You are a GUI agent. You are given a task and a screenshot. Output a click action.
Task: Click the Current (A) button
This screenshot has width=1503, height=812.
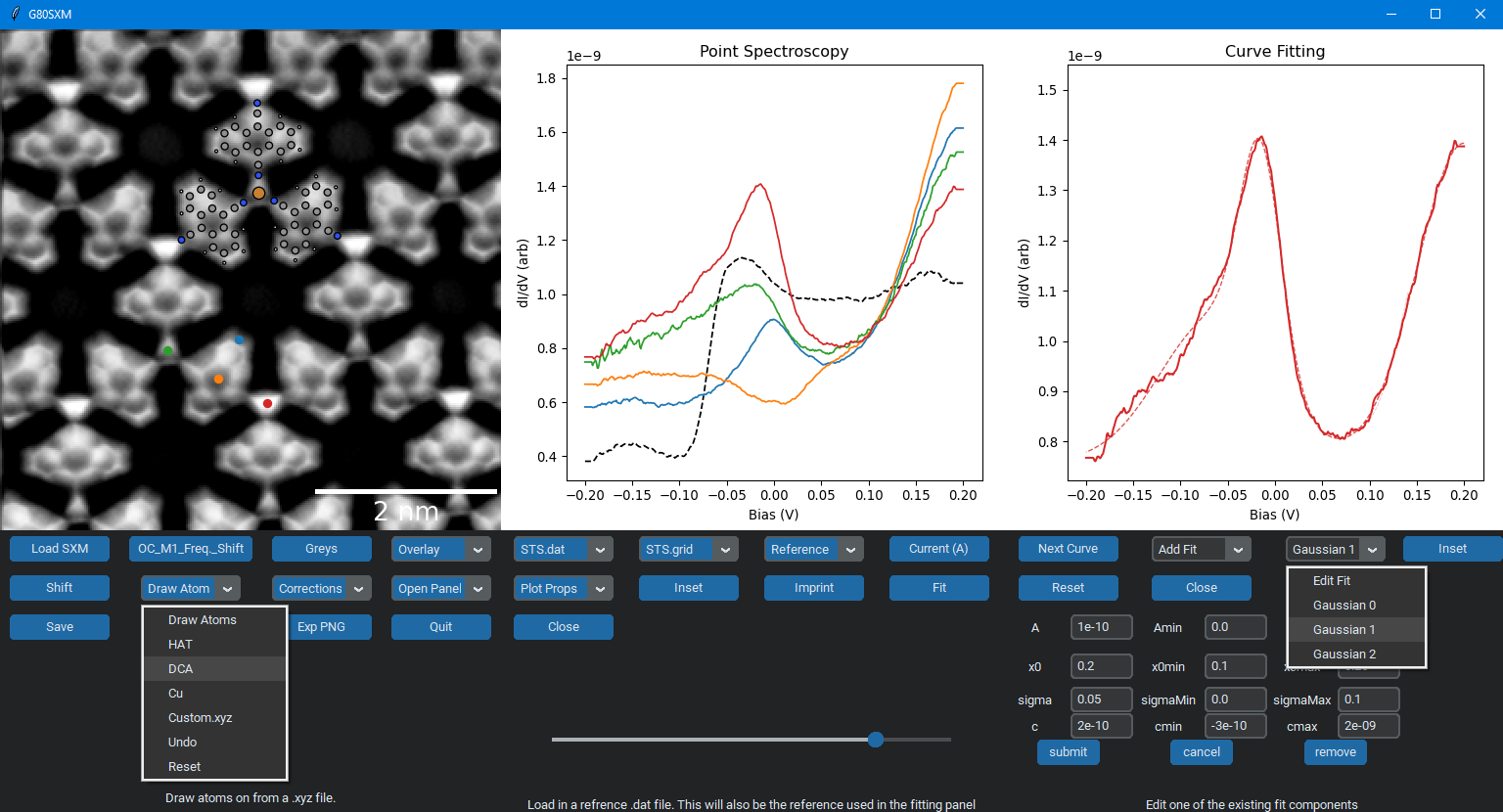(x=939, y=549)
